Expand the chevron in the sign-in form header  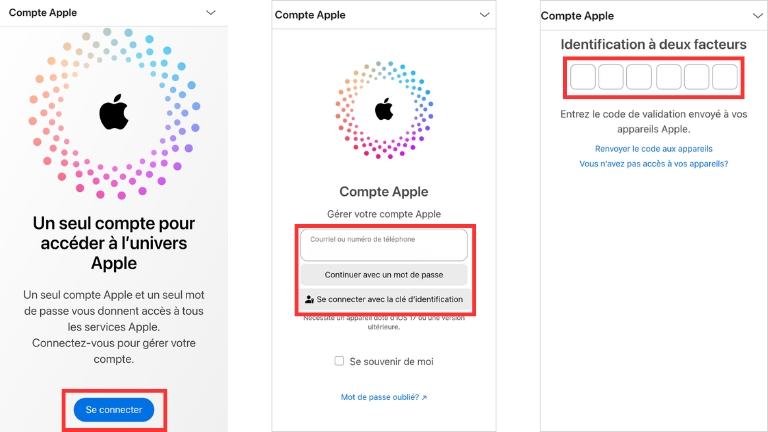coord(484,15)
